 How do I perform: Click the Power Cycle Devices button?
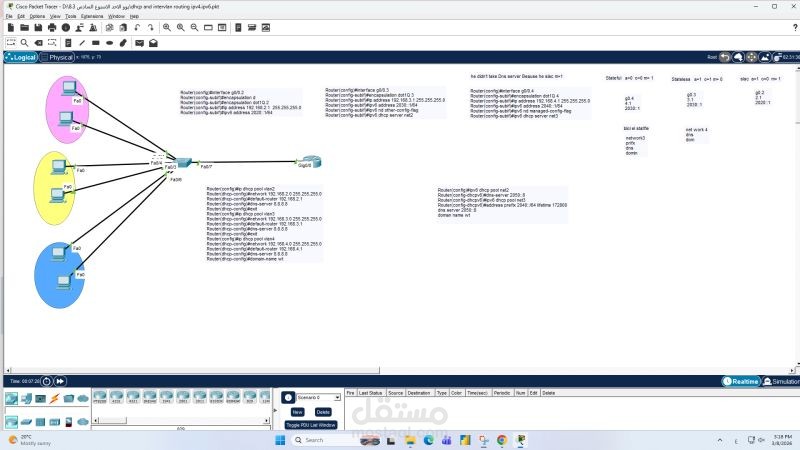point(46,381)
